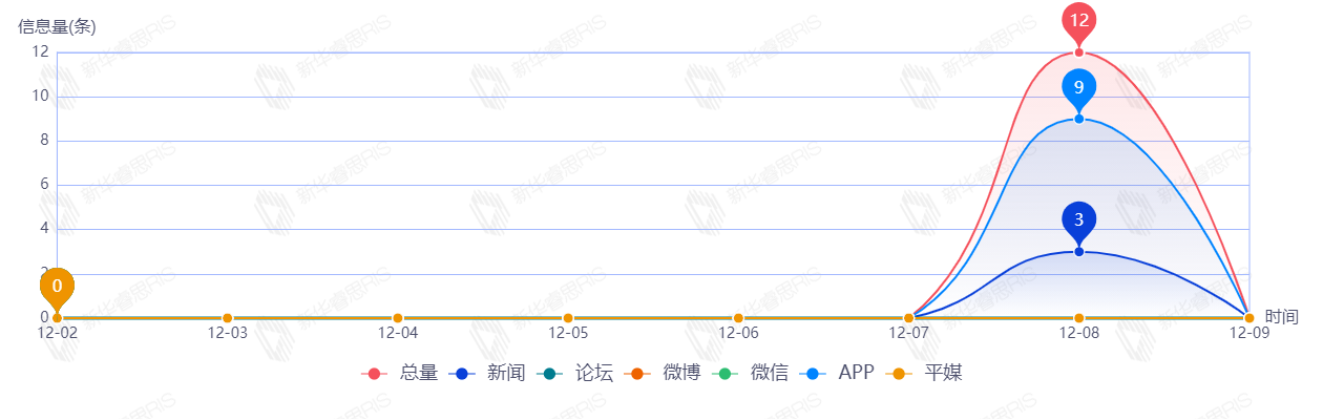Click the dark blue pin marker showing 3
Image resolution: width=1324 pixels, height=419 pixels.
pos(1079,220)
